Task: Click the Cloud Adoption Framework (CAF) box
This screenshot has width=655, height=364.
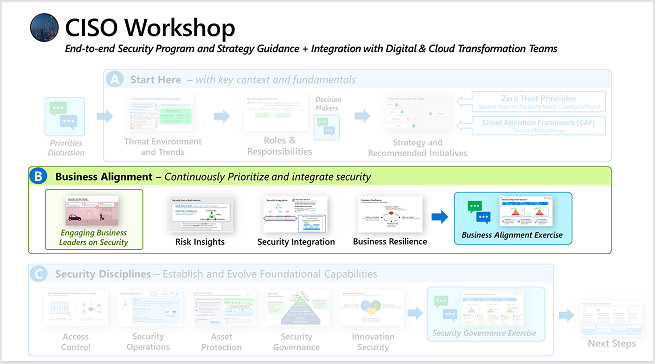Action: tap(538, 125)
